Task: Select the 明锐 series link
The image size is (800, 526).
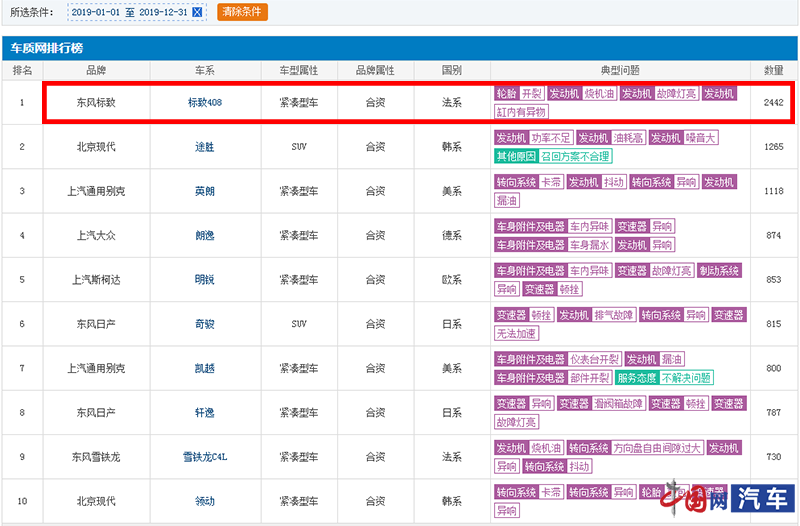Action: pos(204,280)
